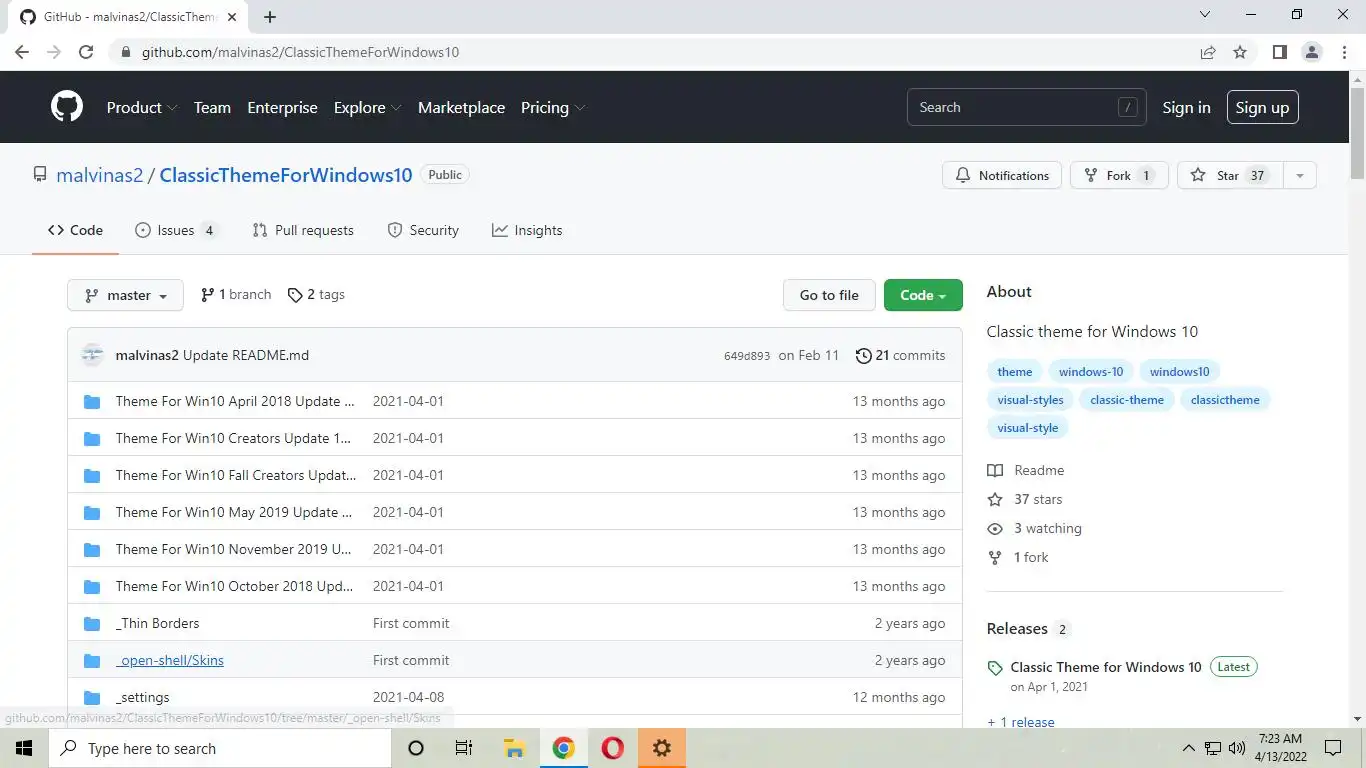Click the windows-10 topic tag
The image size is (1366, 768).
(x=1091, y=372)
